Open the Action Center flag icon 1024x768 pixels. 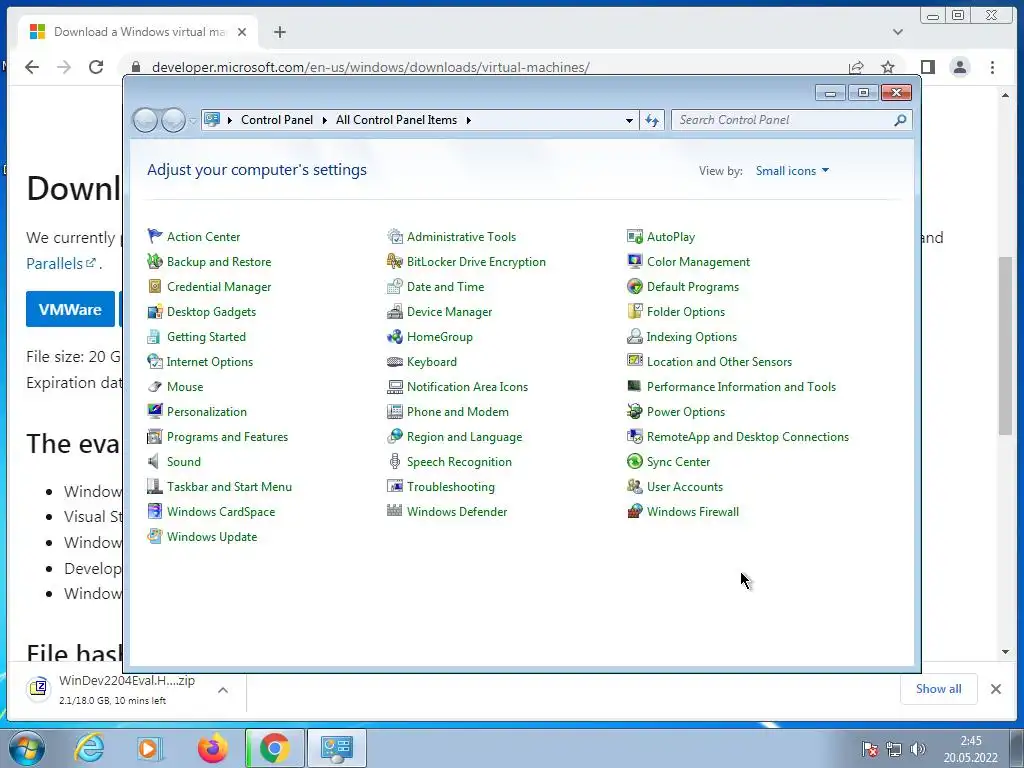[x=155, y=236]
